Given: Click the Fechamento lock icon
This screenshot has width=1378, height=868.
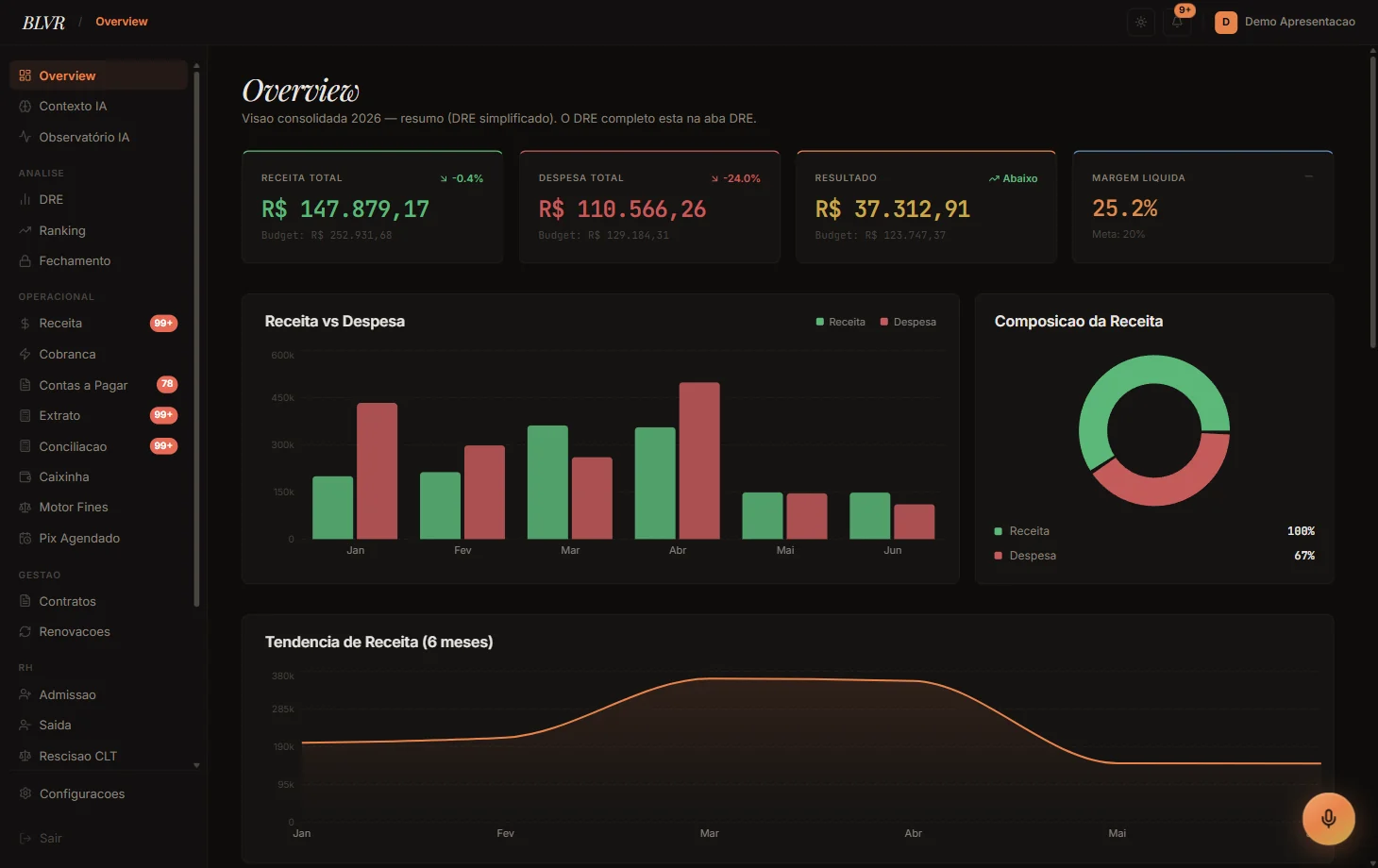Looking at the screenshot, I should 25,261.
